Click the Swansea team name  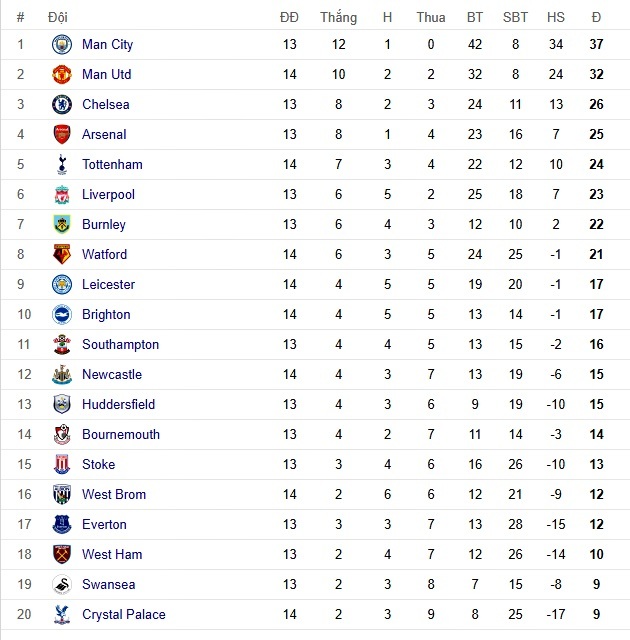[108, 585]
